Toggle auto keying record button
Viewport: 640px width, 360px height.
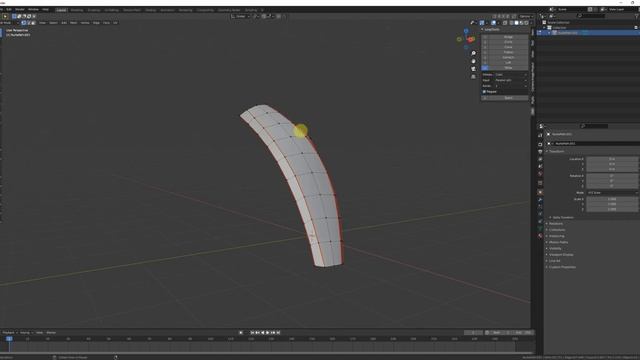click(241, 333)
